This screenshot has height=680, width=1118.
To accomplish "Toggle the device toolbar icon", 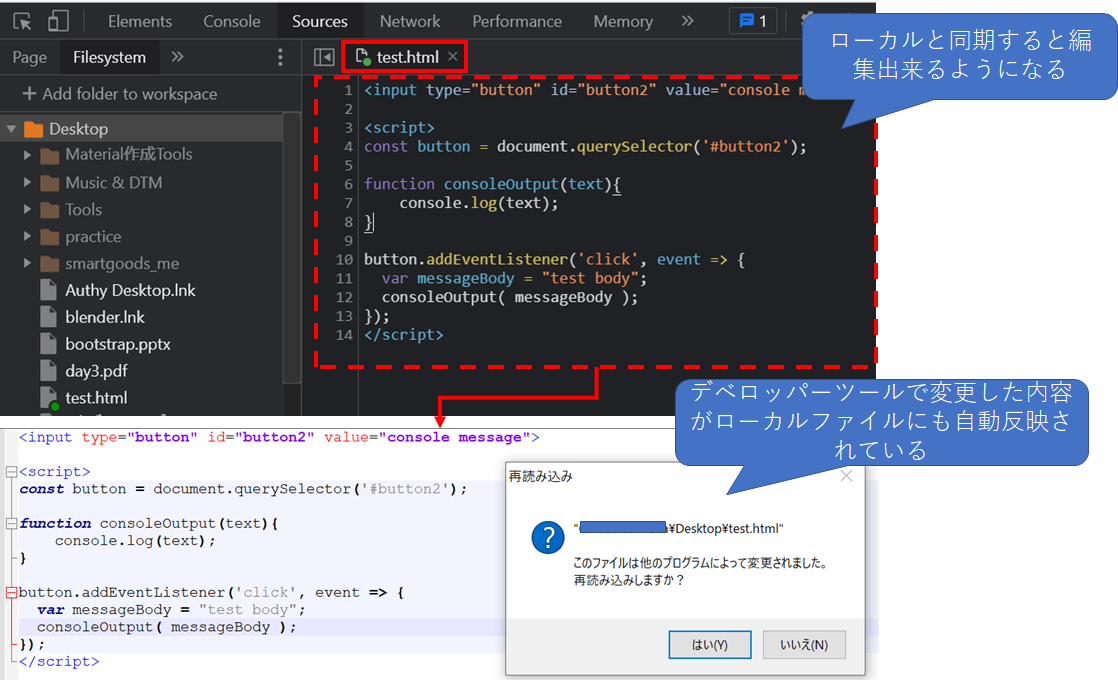I will [x=58, y=21].
